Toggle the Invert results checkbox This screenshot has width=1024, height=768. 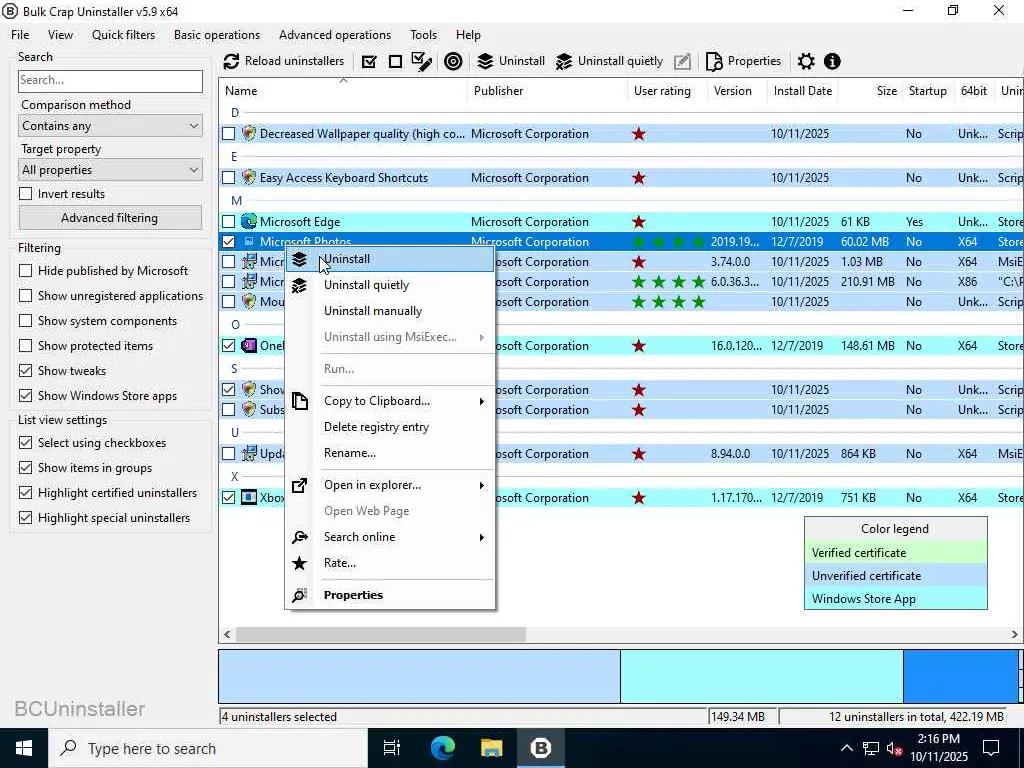point(25,194)
